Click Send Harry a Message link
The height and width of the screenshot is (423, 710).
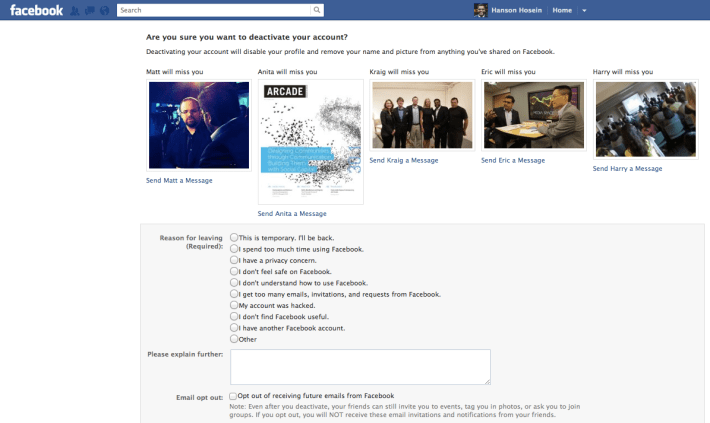coord(627,168)
